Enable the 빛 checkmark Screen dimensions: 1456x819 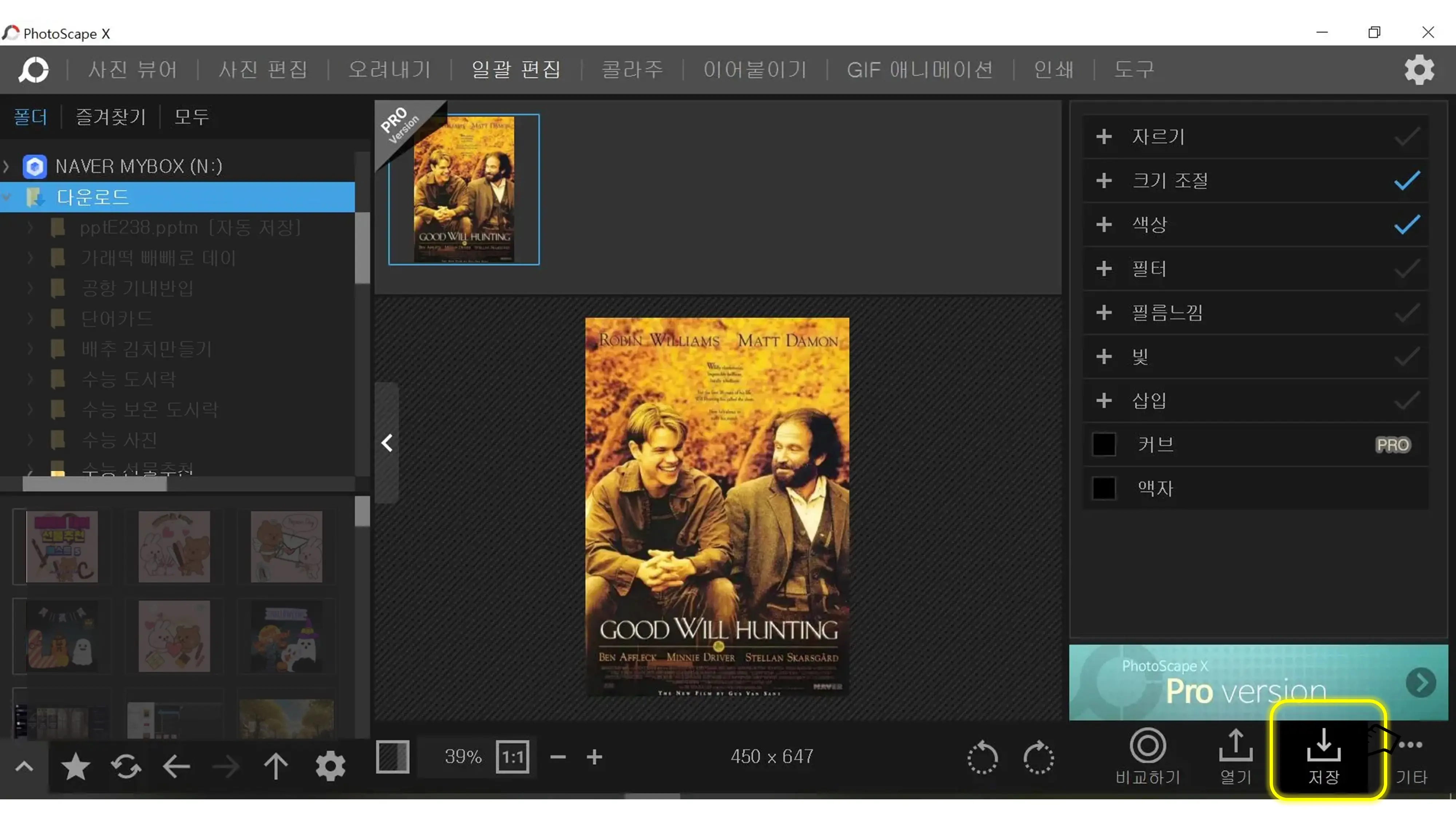point(1406,357)
